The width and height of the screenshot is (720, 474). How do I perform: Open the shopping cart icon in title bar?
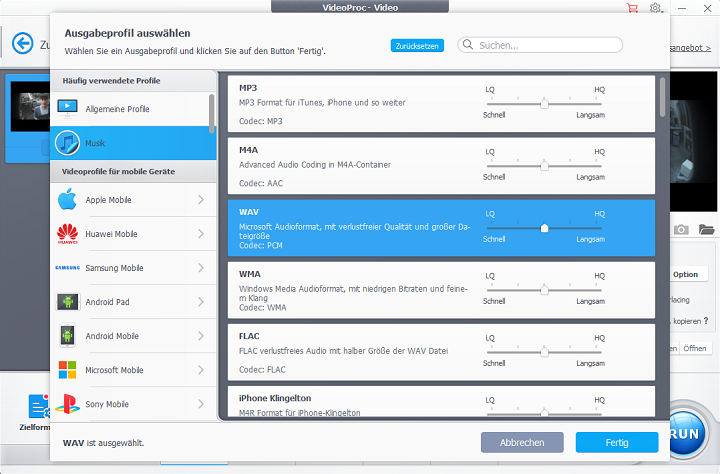632,8
